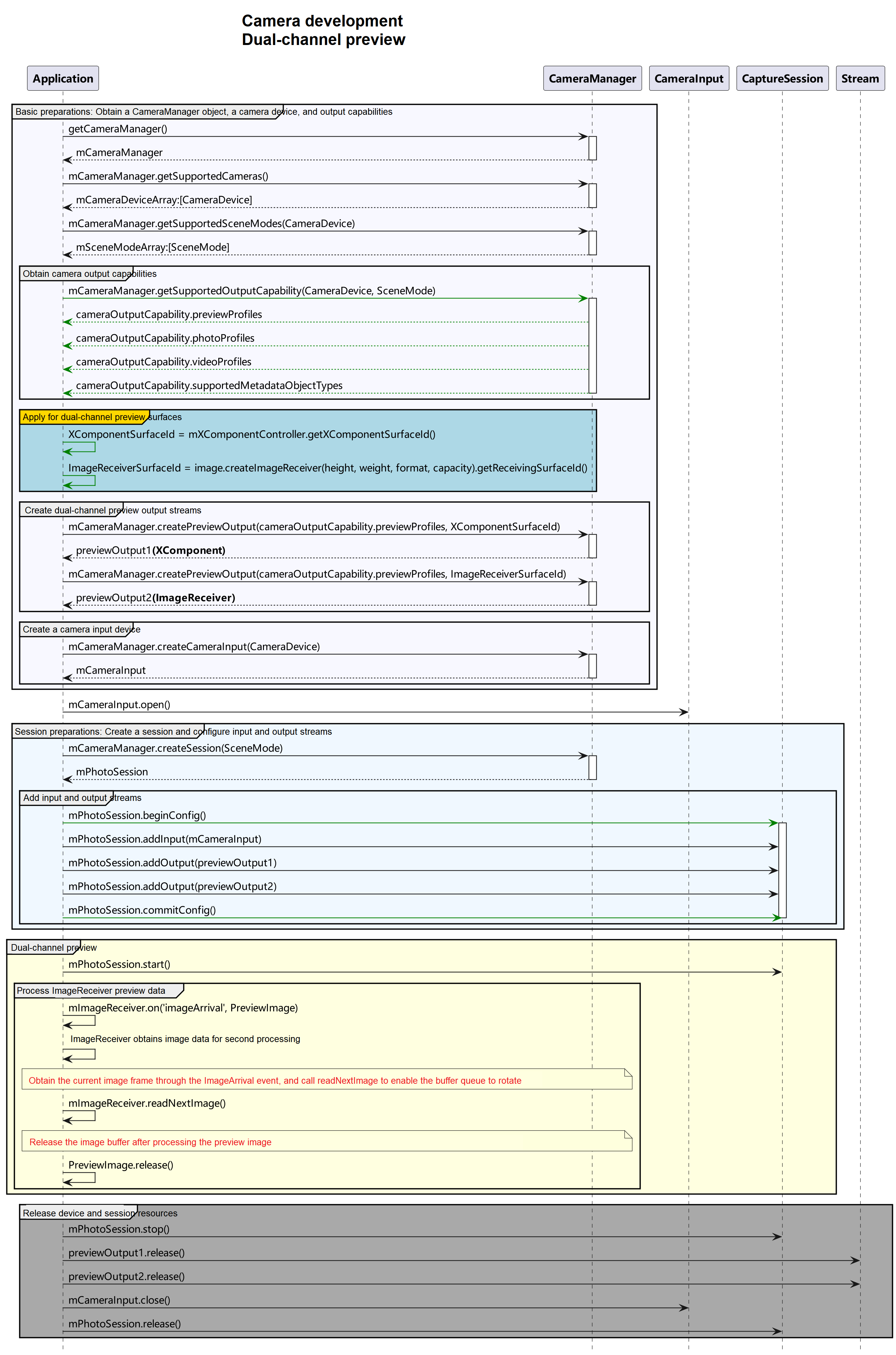Click cameraOutputCapability.previewProfiles return label
Viewport: 896px width, 1355px height.
point(169,314)
